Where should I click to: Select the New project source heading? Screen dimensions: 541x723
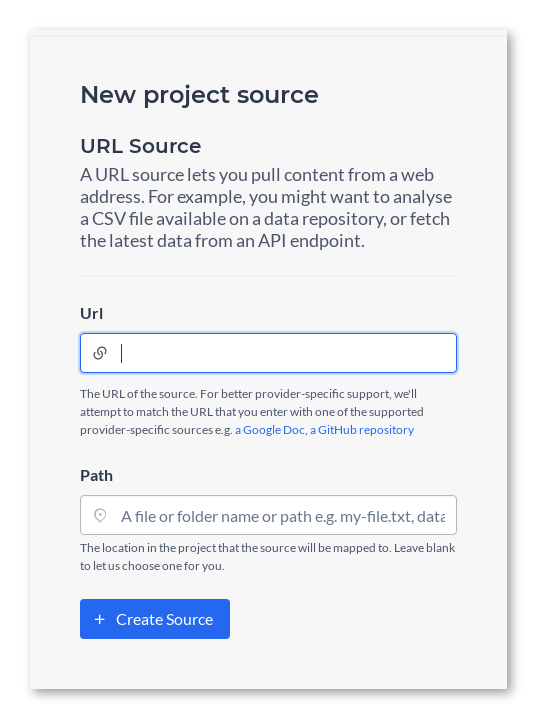199,95
